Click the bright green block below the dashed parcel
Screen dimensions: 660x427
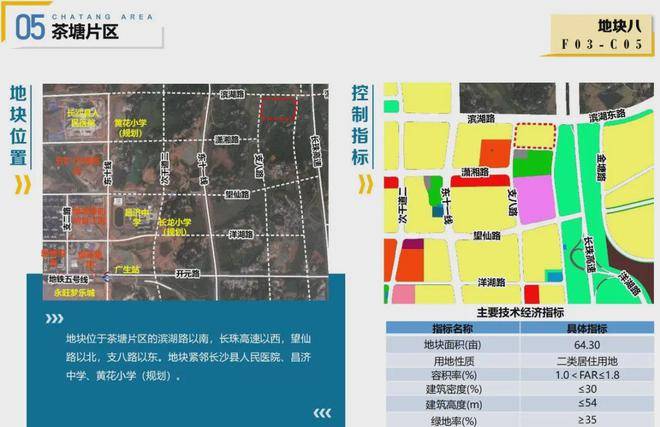point(532,163)
